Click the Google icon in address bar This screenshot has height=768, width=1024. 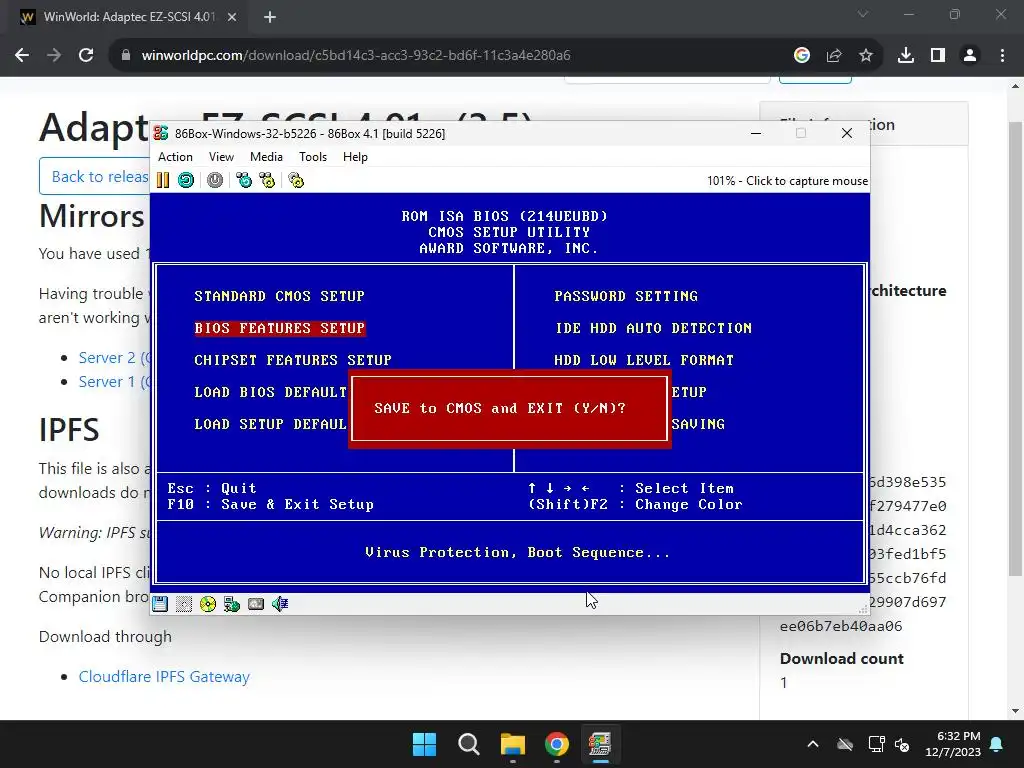tap(802, 56)
